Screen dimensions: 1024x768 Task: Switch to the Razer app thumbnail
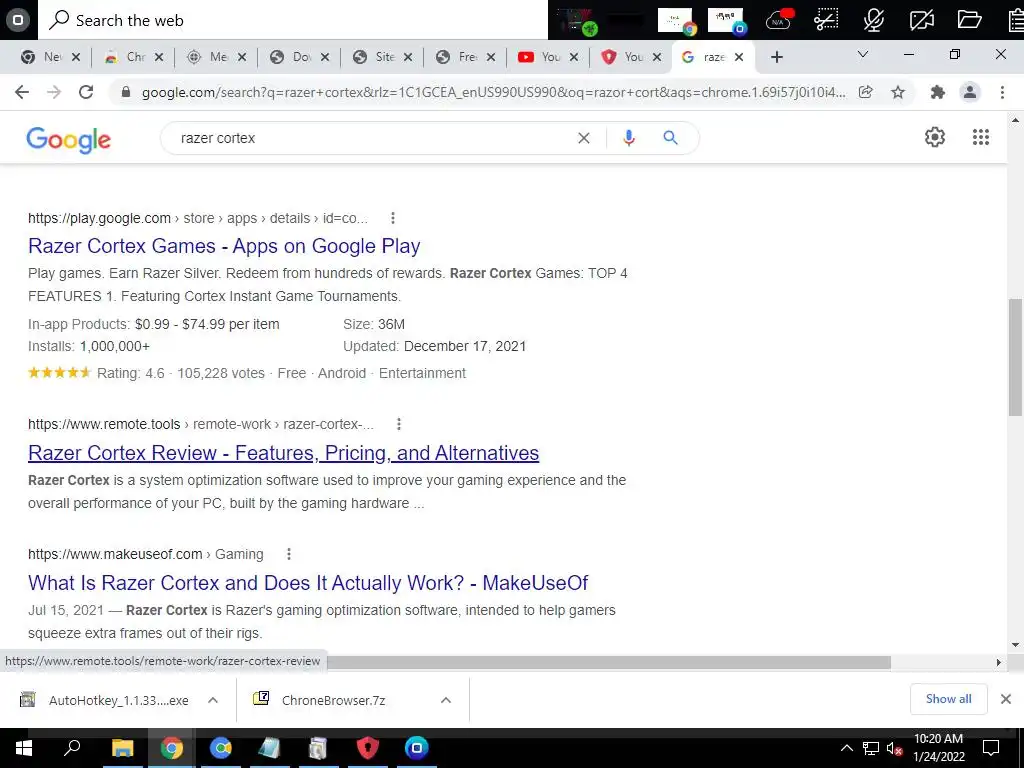[x=575, y=20]
